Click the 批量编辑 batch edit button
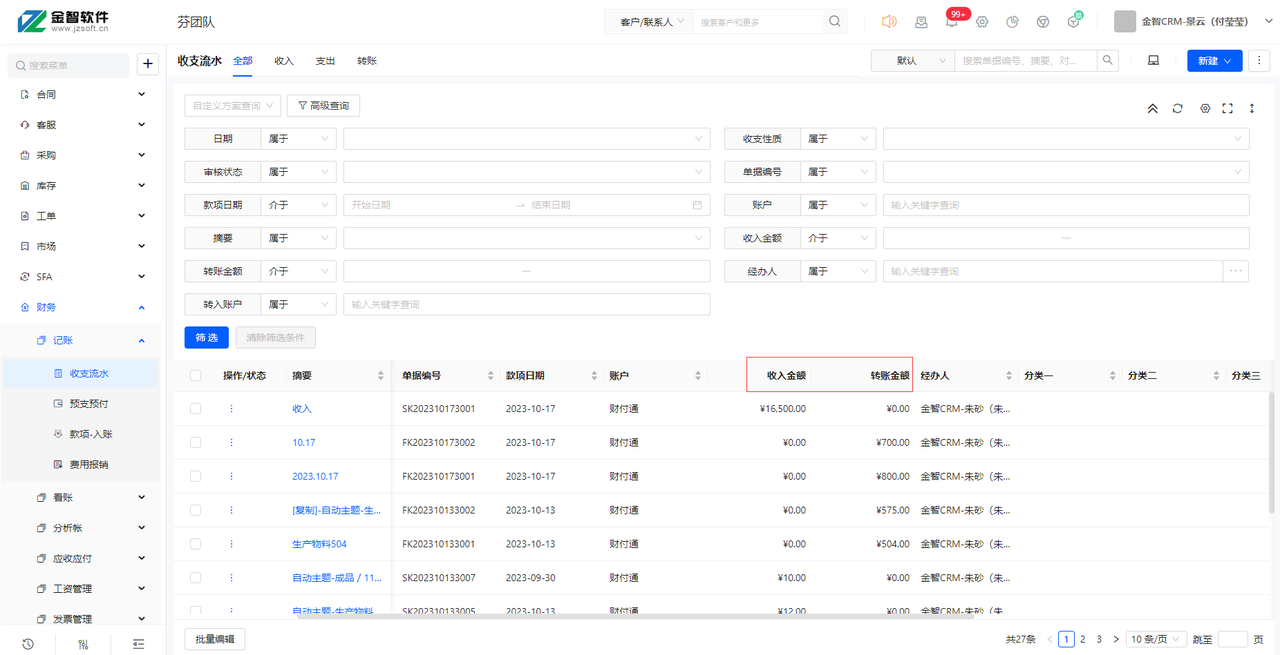Image resolution: width=1280 pixels, height=655 pixels. pyautogui.click(x=215, y=639)
